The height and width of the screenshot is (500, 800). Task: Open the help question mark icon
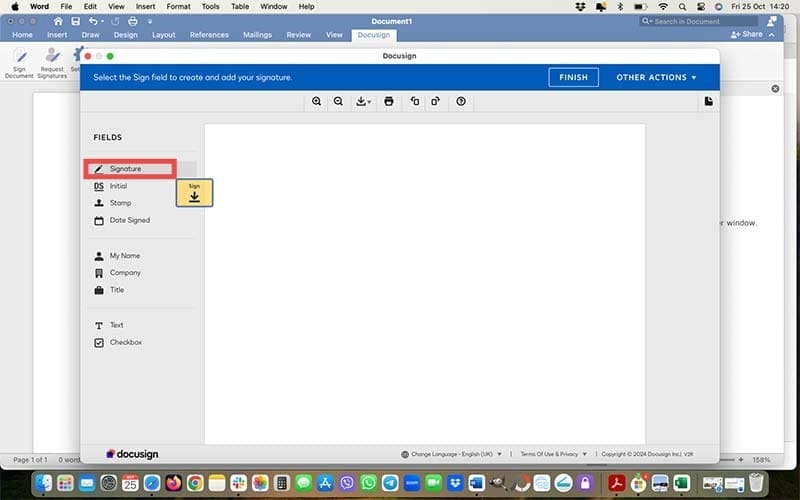[461, 101]
